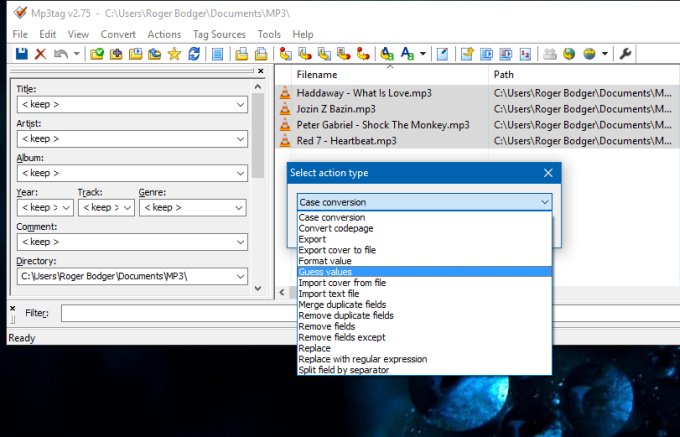
Task: Expand the Genre field dropdown
Action: pyautogui.click(x=237, y=208)
